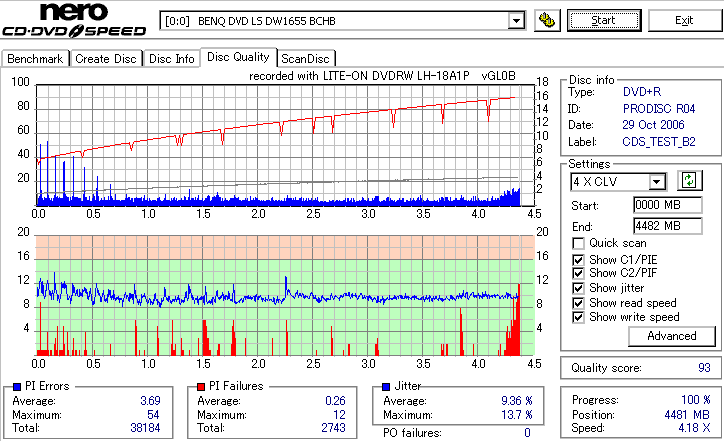
Task: Click the label value CDS_TEST_B2
Action: (x=659, y=142)
